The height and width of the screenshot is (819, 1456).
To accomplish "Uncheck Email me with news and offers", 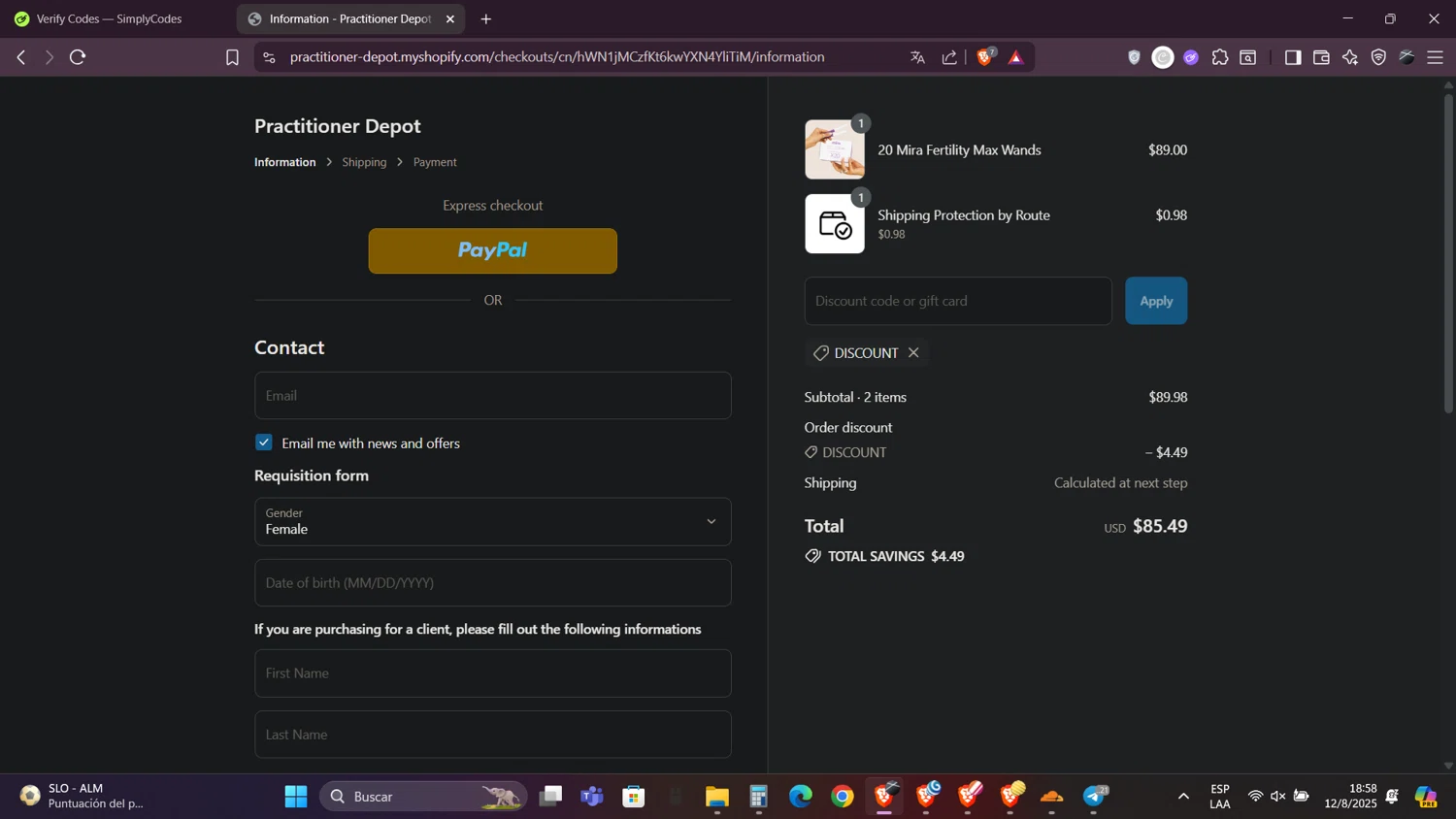I will click(264, 442).
